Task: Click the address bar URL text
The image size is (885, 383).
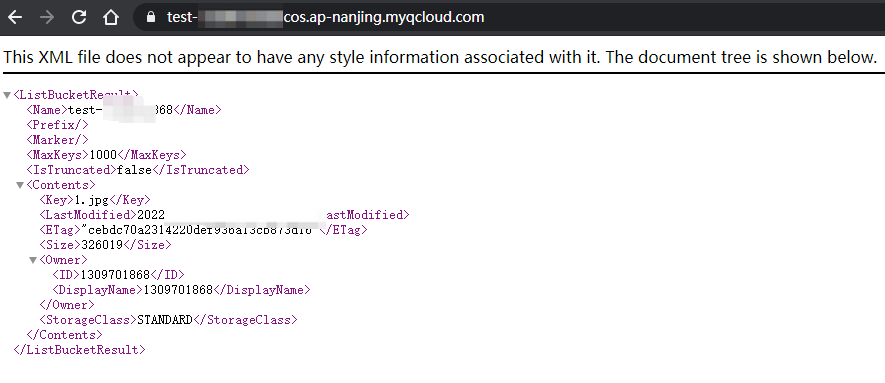Action: pyautogui.click(x=326, y=17)
